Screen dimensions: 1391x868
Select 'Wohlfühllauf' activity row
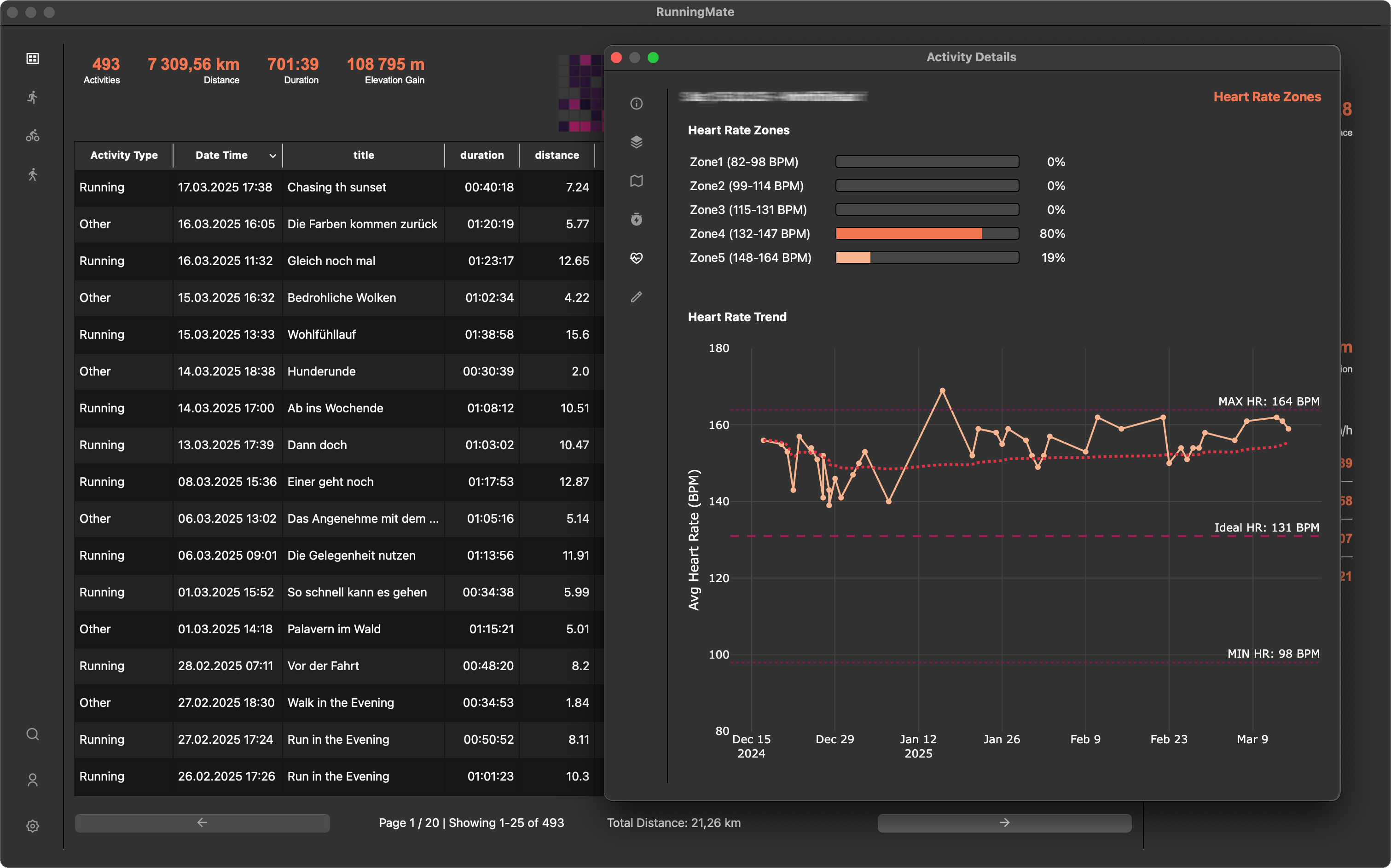(339, 334)
